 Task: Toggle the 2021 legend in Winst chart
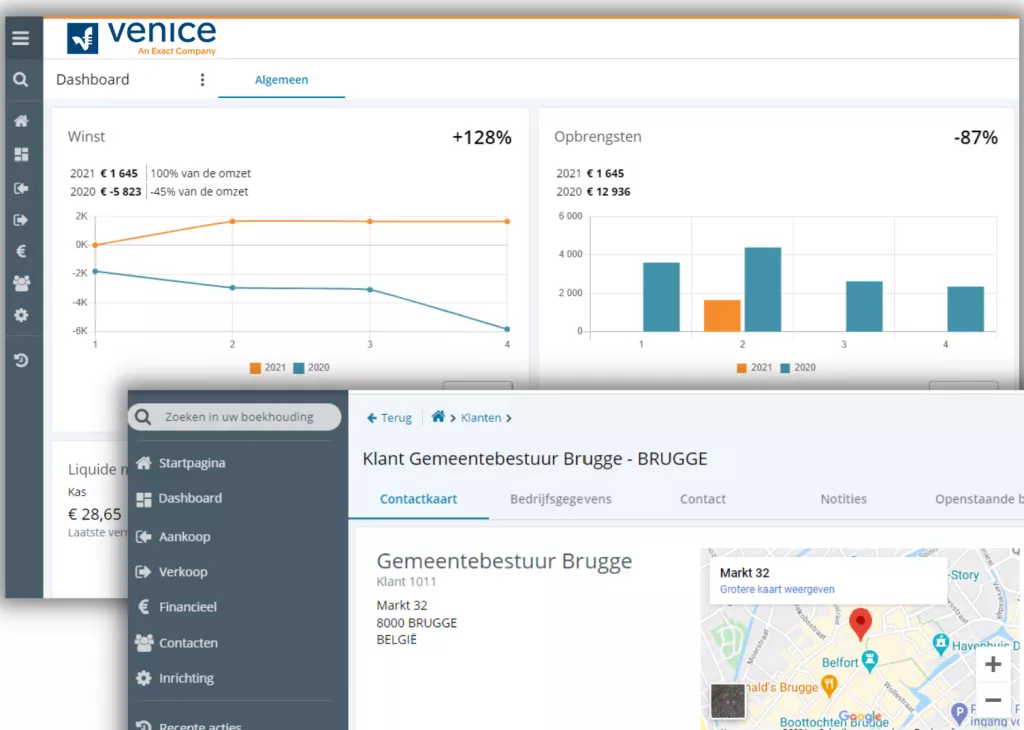point(266,368)
